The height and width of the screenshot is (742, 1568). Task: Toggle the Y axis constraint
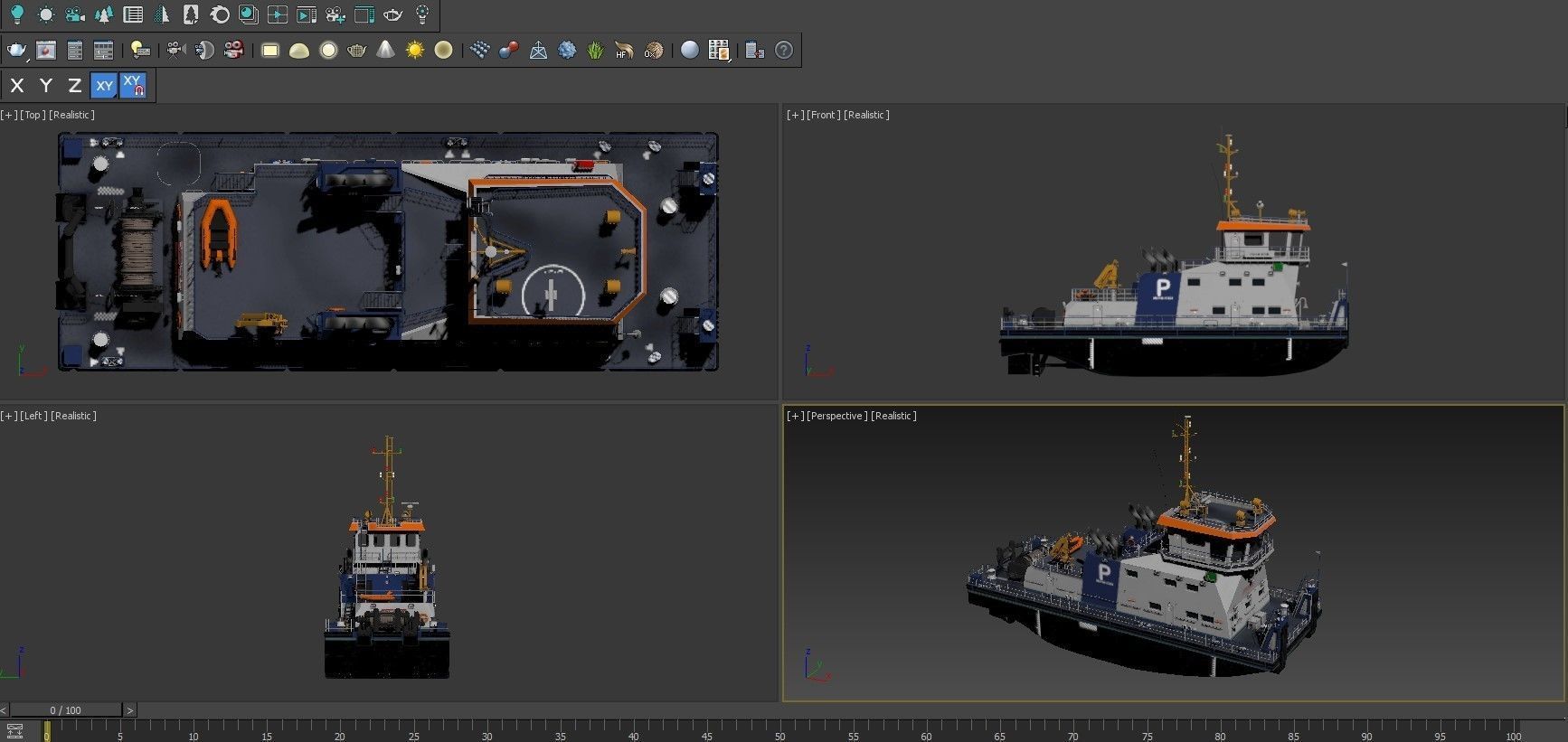(46, 86)
